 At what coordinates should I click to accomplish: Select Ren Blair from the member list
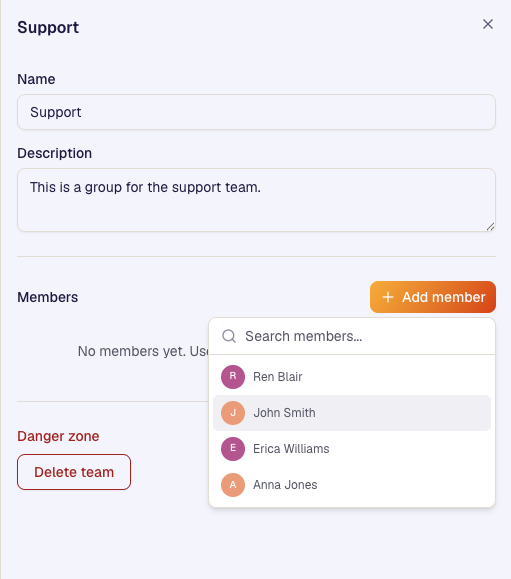coord(352,377)
